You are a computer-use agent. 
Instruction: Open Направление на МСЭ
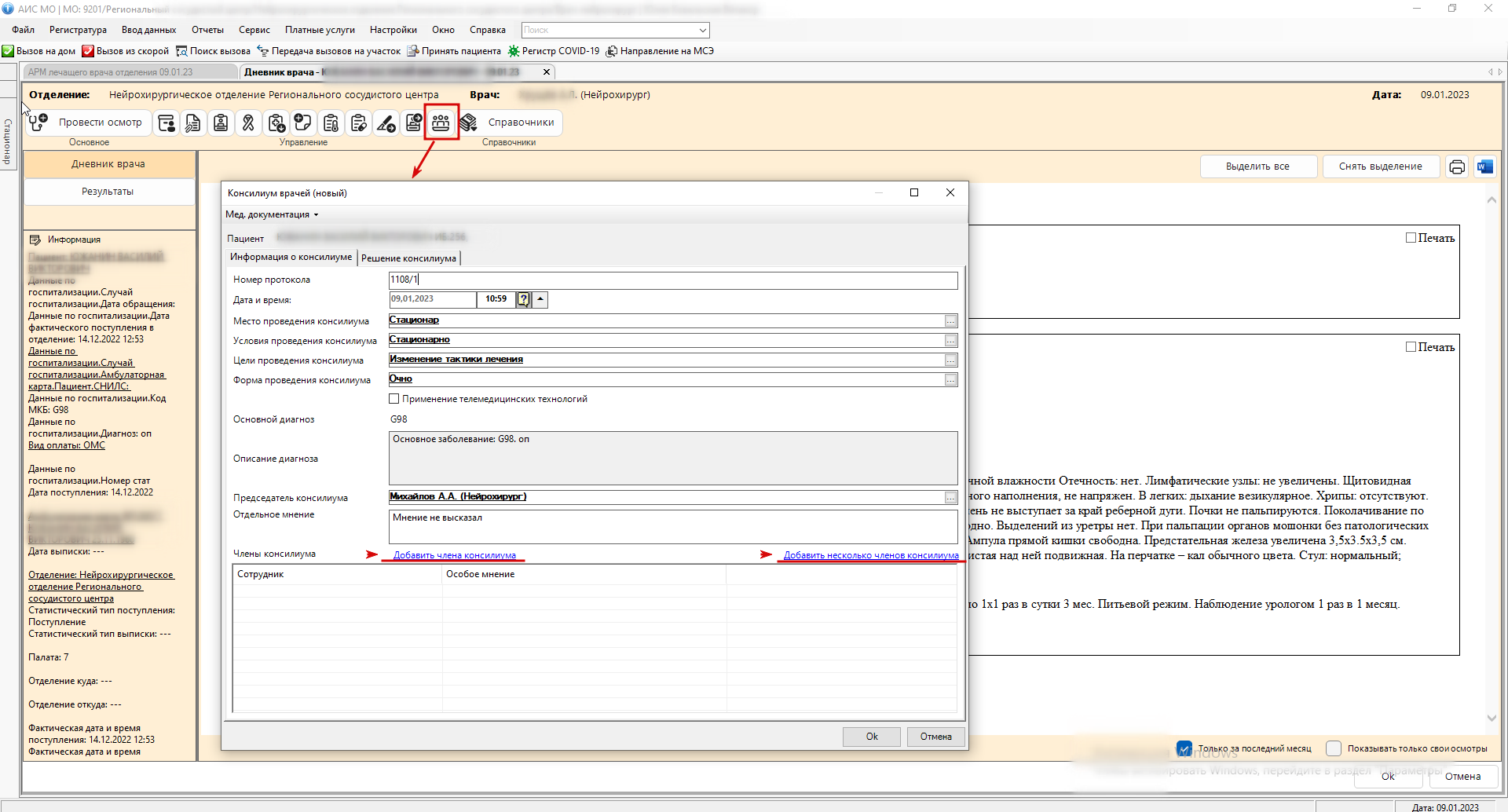point(660,51)
